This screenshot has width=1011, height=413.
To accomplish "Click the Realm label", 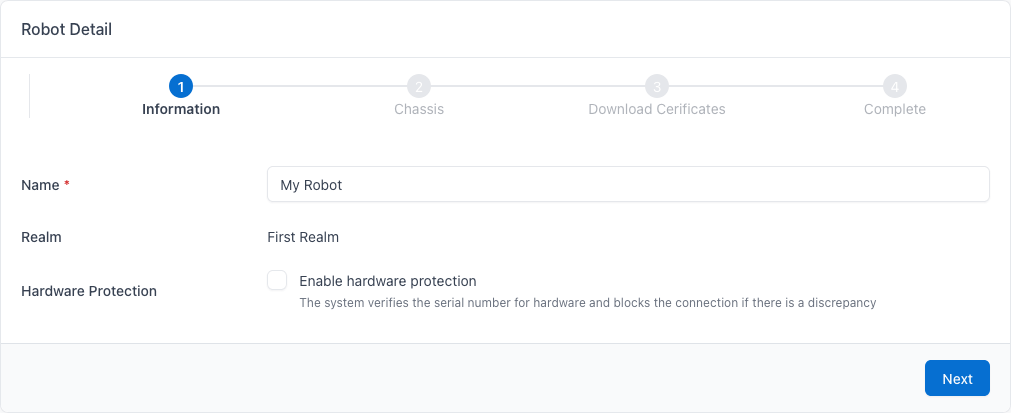I will [x=41, y=237].
